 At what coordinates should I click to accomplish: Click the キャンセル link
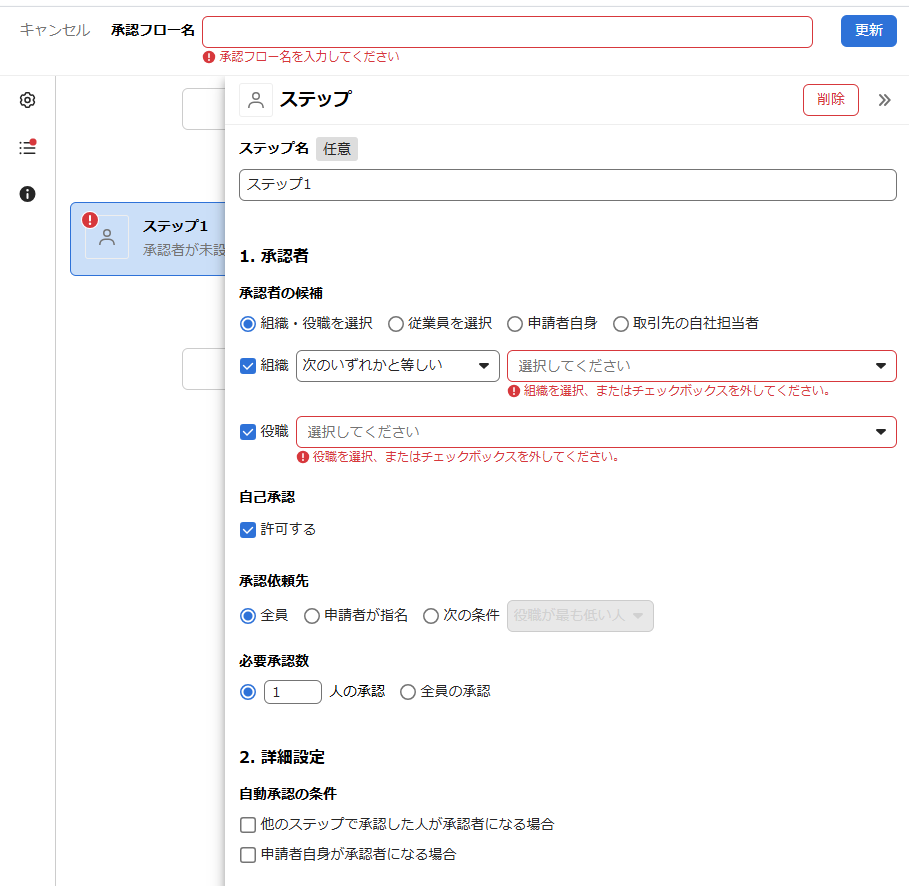55,31
